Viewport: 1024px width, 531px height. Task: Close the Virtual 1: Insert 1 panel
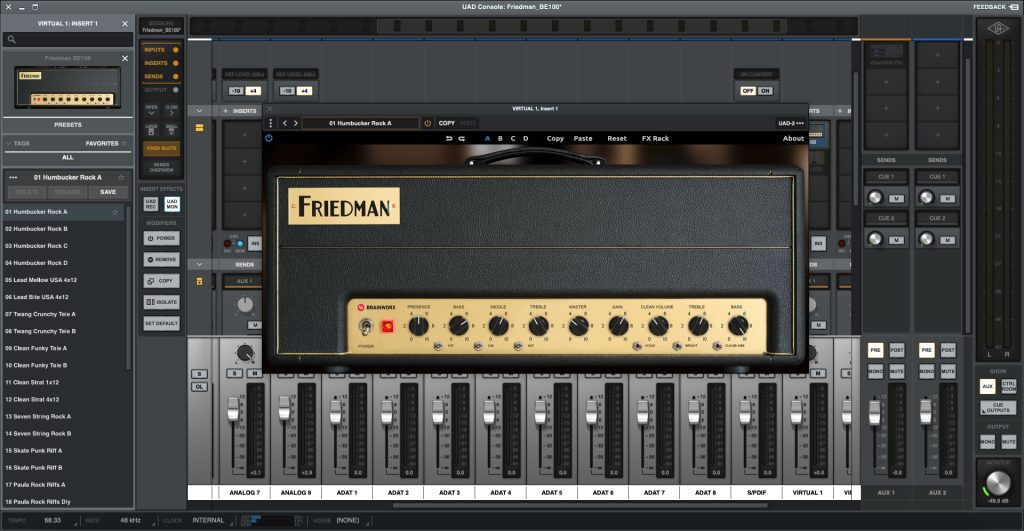coord(125,24)
